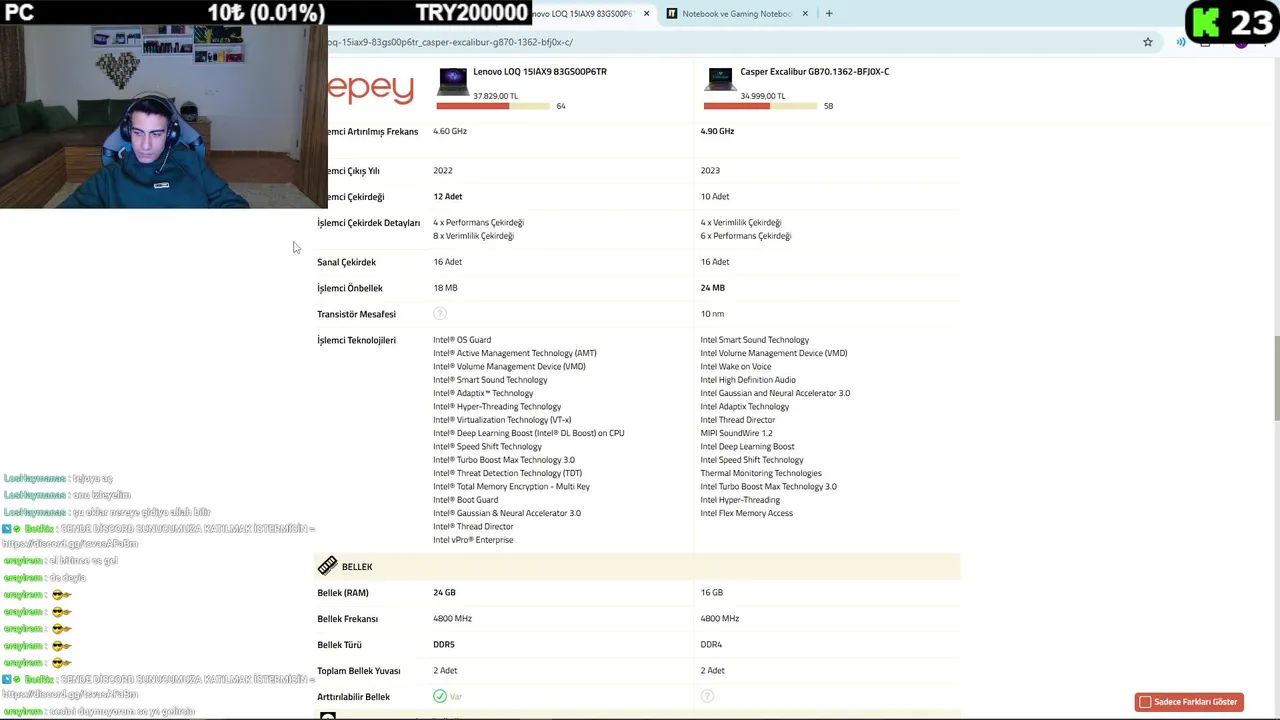Select 'Intel Flex Memory Access' entry
Image resolution: width=1280 pixels, height=720 pixels.
pyautogui.click(x=746, y=513)
